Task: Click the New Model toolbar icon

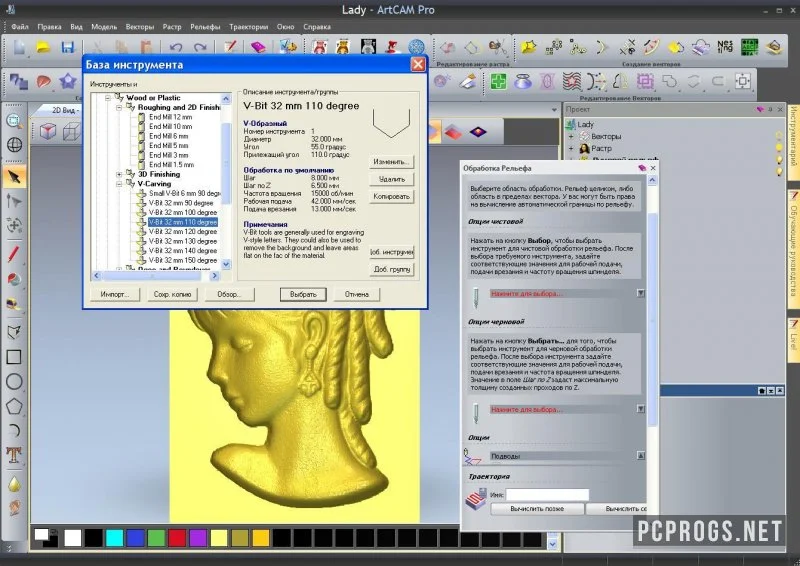Action: pos(19,47)
